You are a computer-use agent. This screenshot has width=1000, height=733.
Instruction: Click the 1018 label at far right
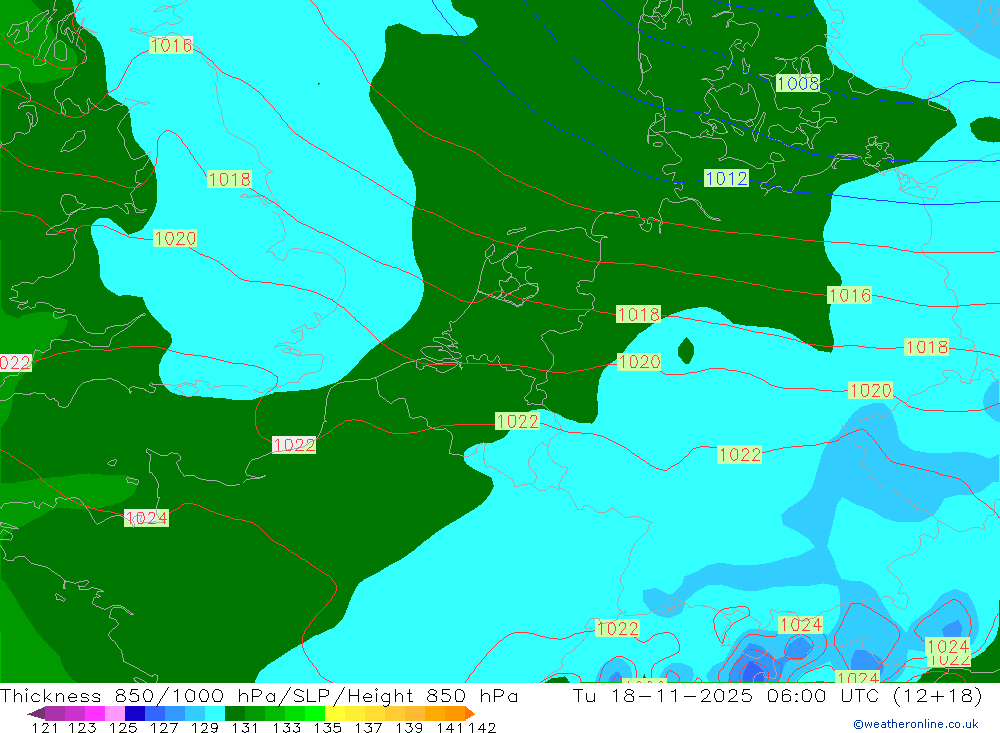[x=927, y=347]
